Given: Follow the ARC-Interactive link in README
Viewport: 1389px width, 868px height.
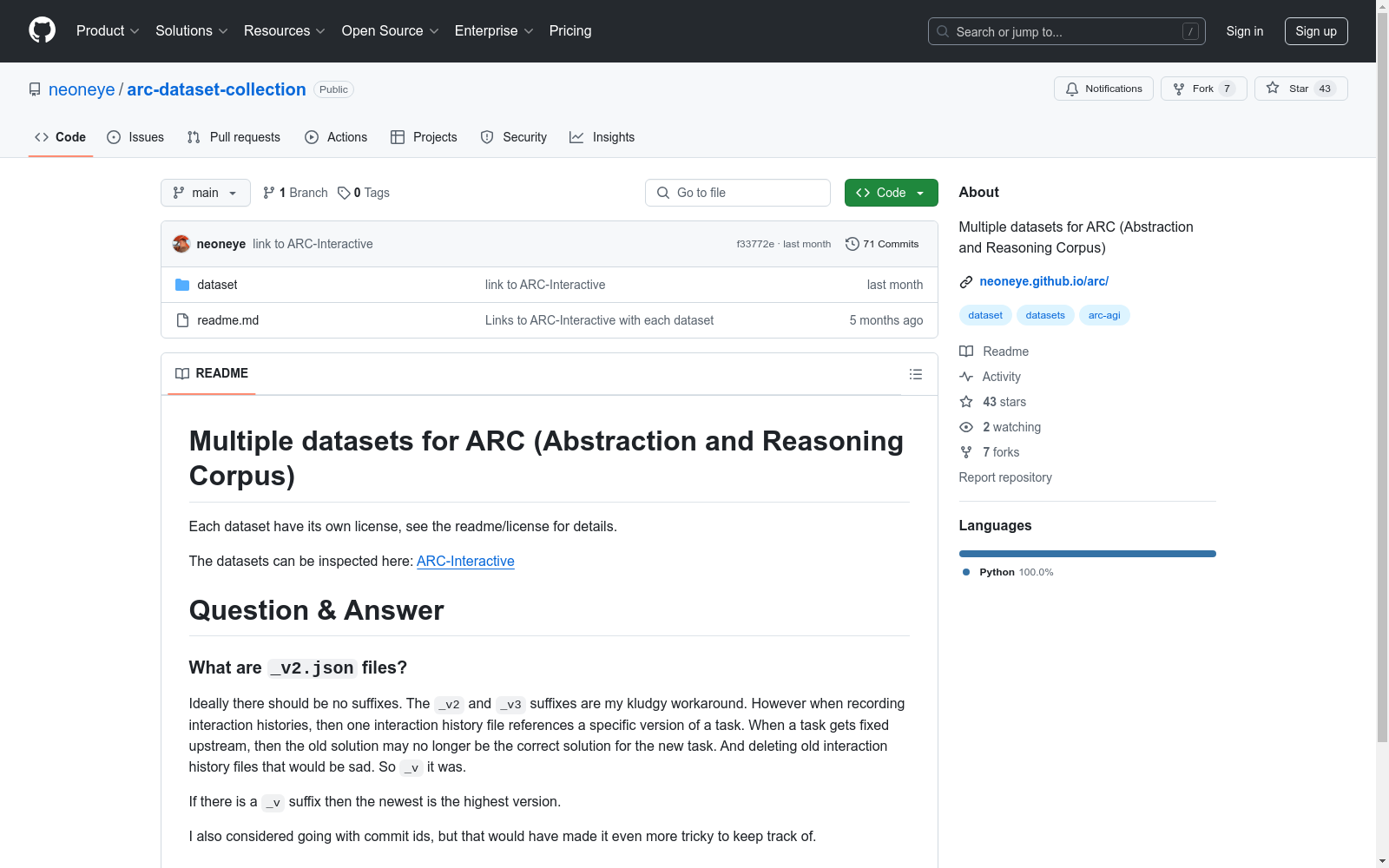Looking at the screenshot, I should [465, 561].
